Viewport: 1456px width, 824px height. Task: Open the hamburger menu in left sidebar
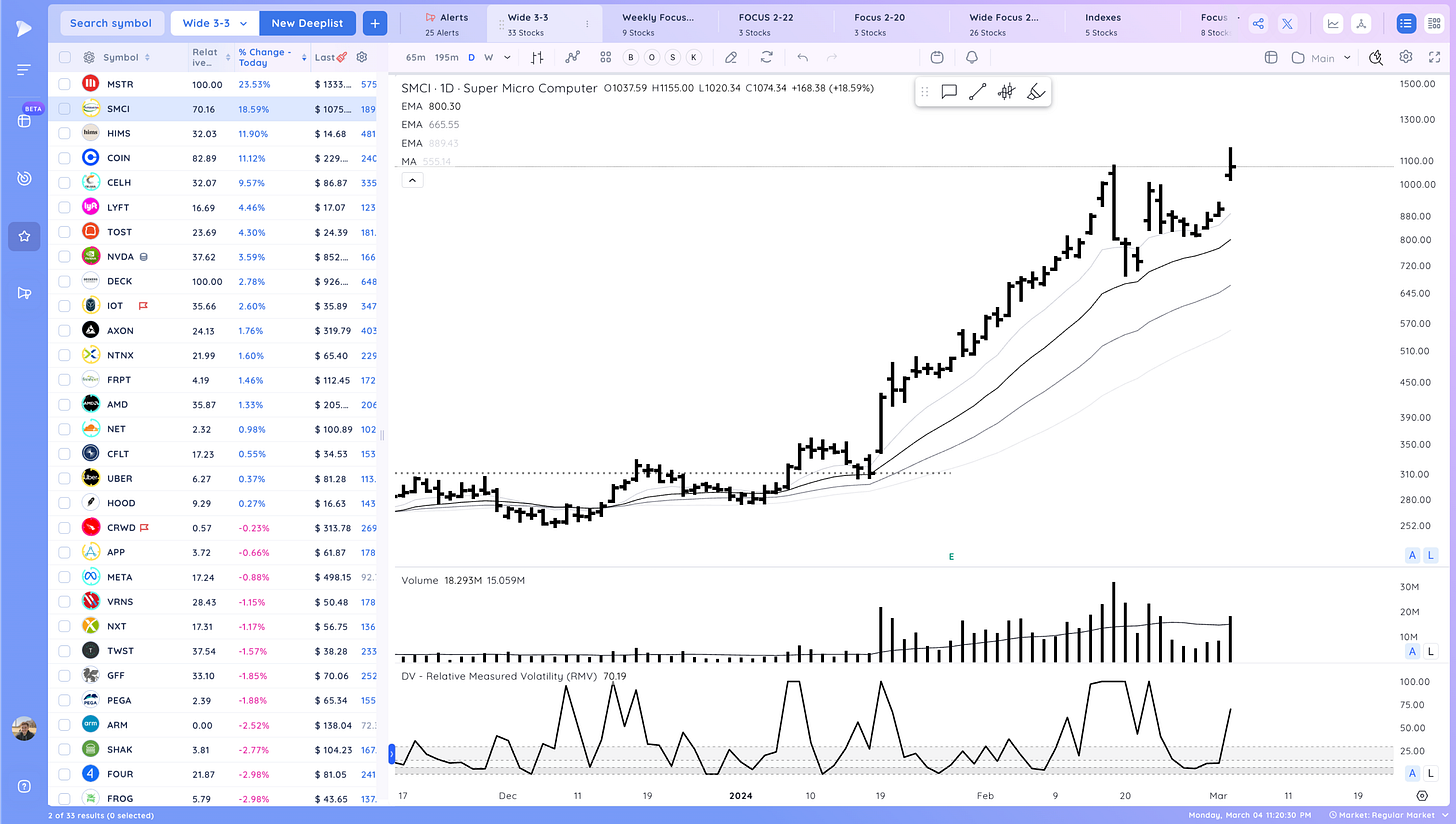(x=24, y=69)
